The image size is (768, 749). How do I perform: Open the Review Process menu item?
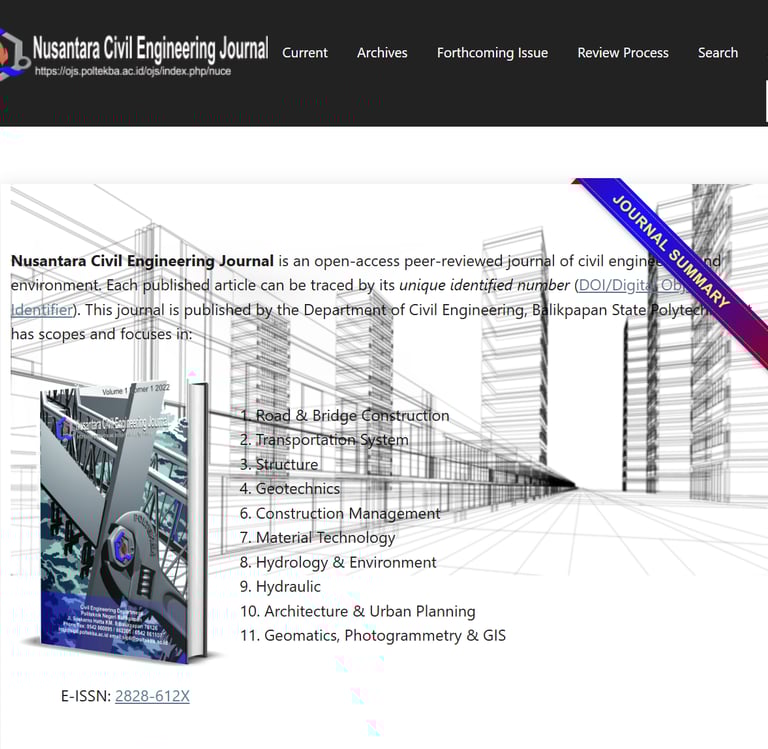click(x=623, y=53)
